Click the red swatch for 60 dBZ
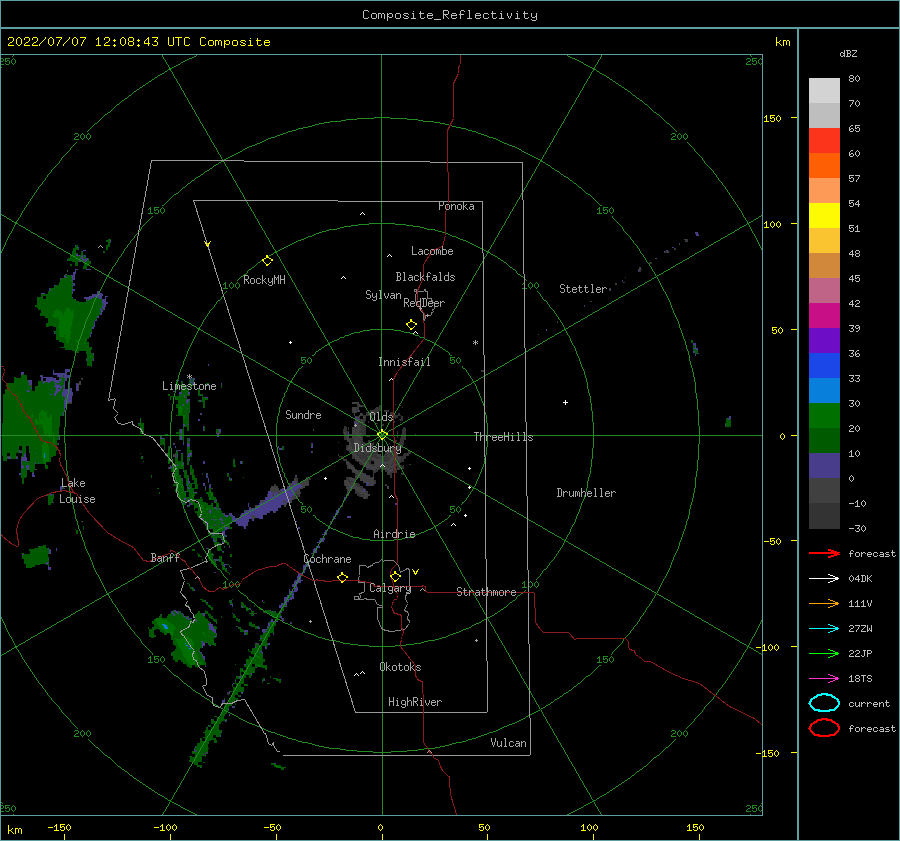 (x=824, y=141)
